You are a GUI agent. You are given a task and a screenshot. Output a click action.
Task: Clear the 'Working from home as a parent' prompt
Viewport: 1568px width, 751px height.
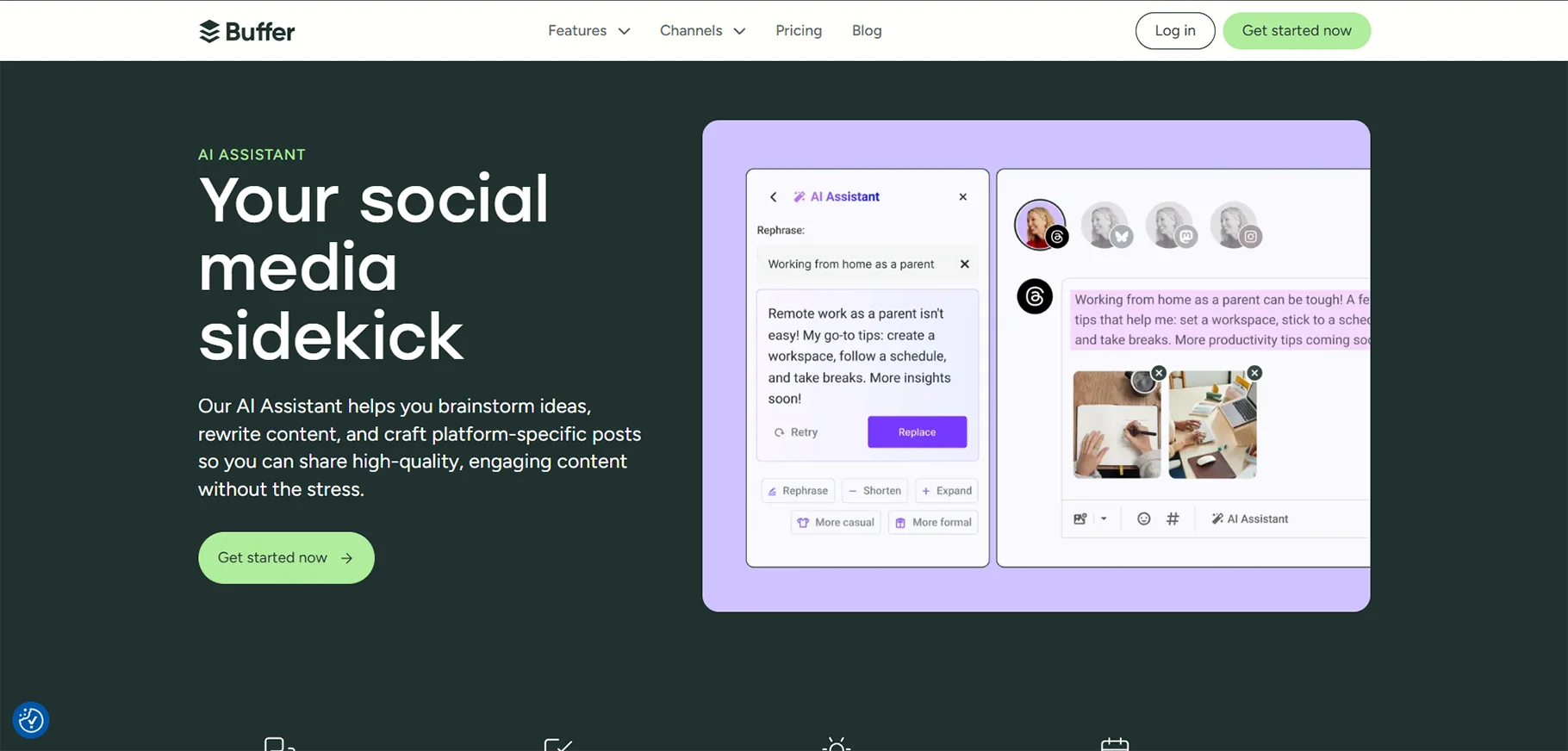tap(965, 264)
